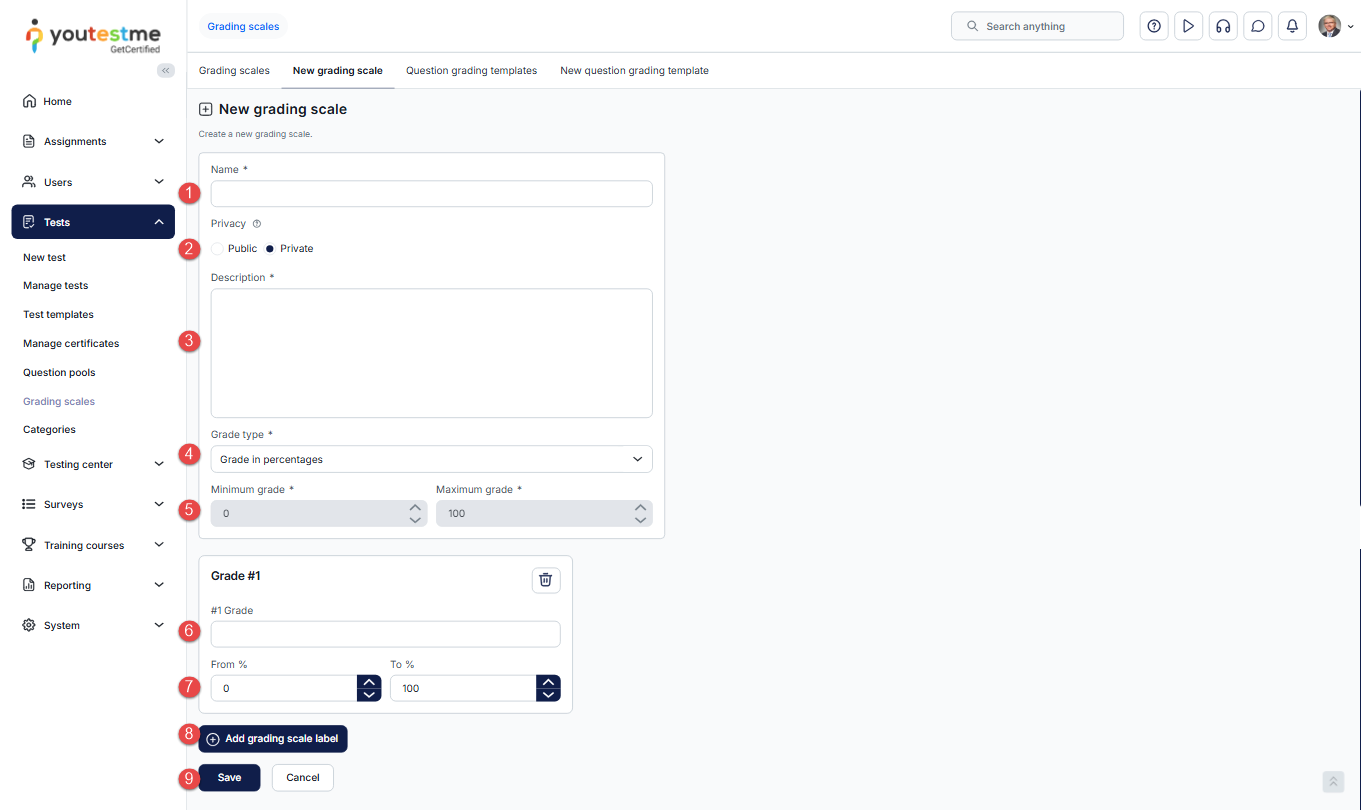Click the Reporting calendar icon

click(x=29, y=585)
